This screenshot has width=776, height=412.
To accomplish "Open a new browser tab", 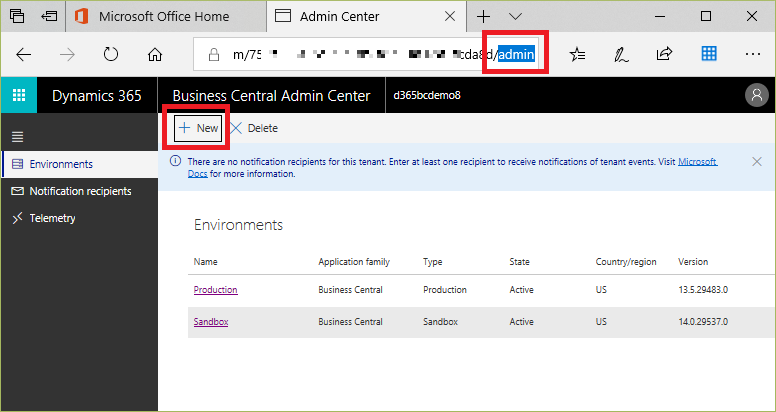I will coord(483,16).
